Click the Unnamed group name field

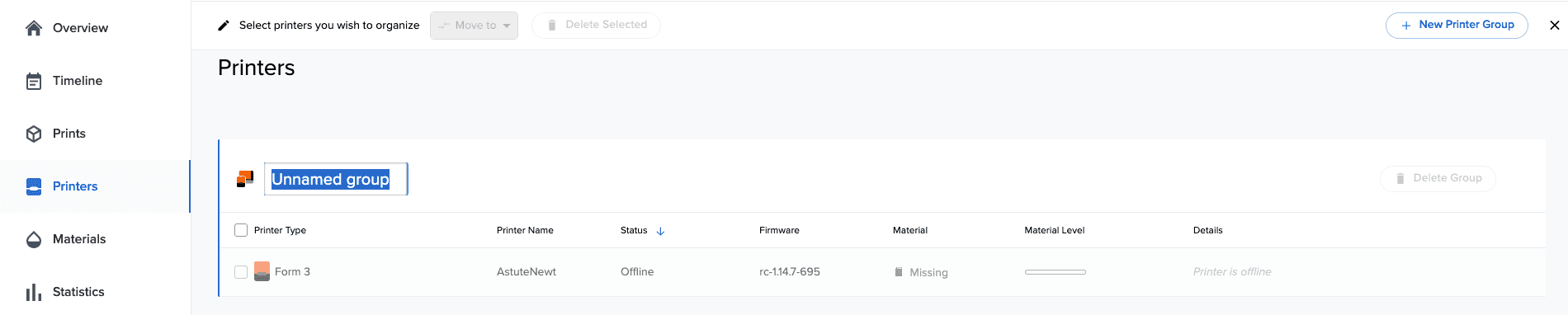pos(336,179)
